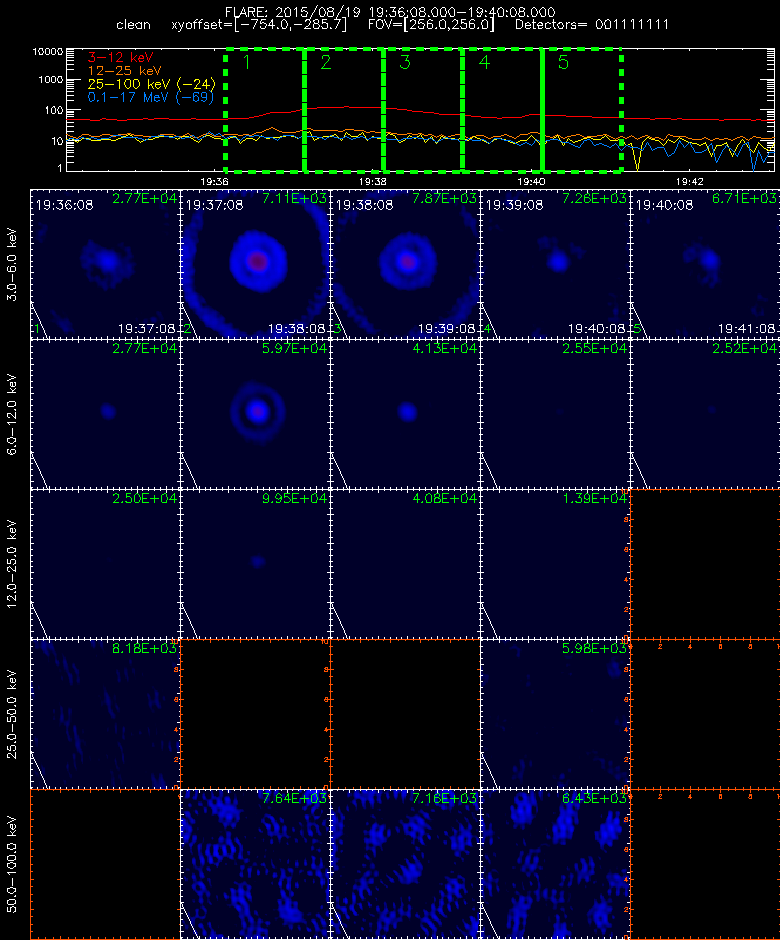Open the 3-6 keV image starting 19:38:08
The height and width of the screenshot is (940, 780).
point(405,264)
